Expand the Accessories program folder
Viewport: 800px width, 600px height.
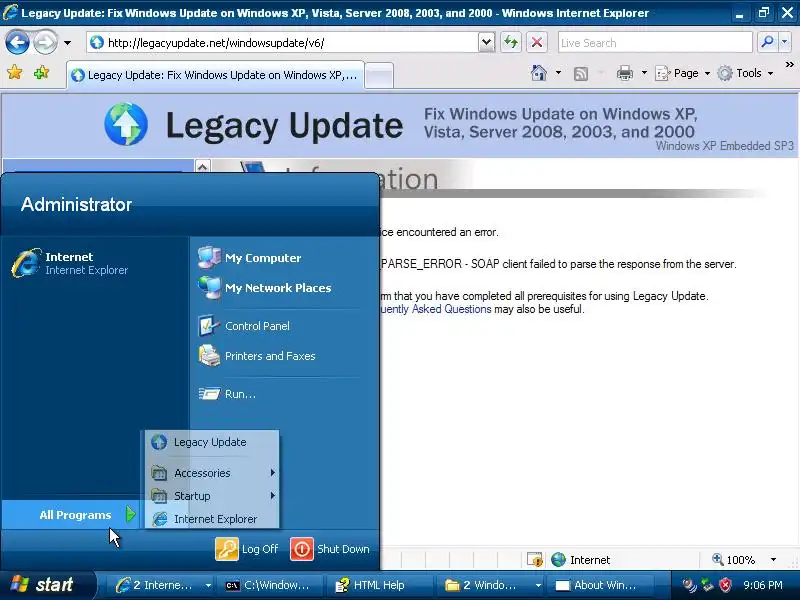point(212,473)
